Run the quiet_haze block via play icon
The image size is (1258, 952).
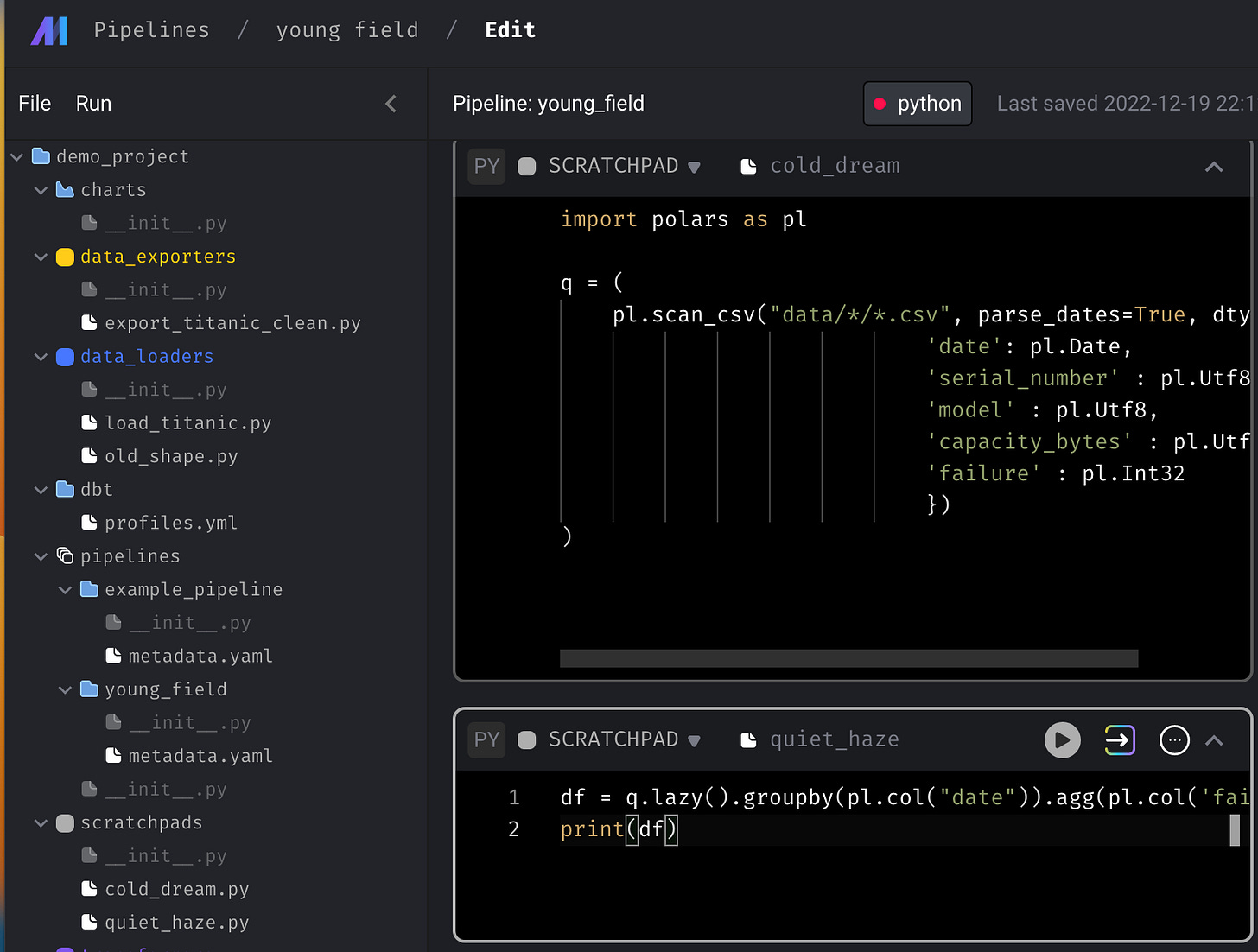pos(1063,740)
